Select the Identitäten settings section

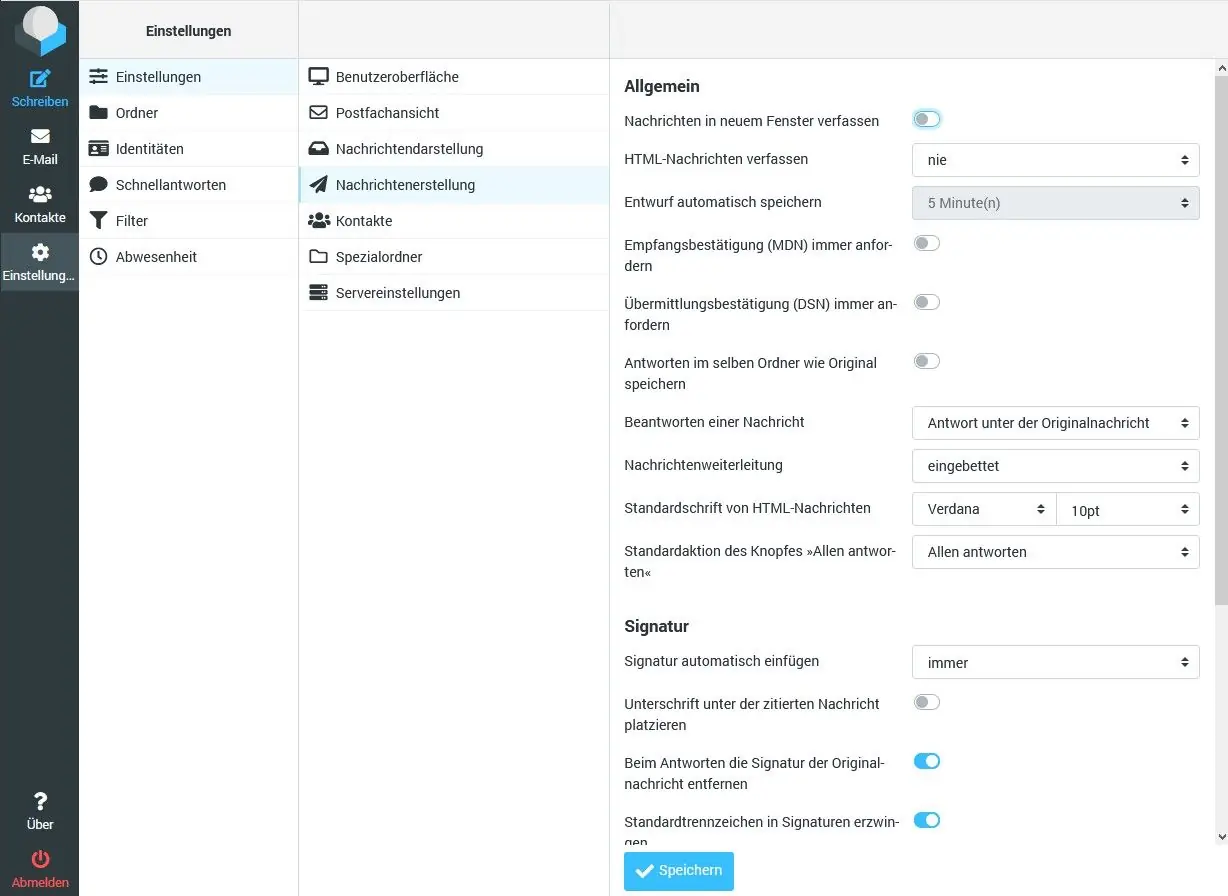click(x=150, y=148)
